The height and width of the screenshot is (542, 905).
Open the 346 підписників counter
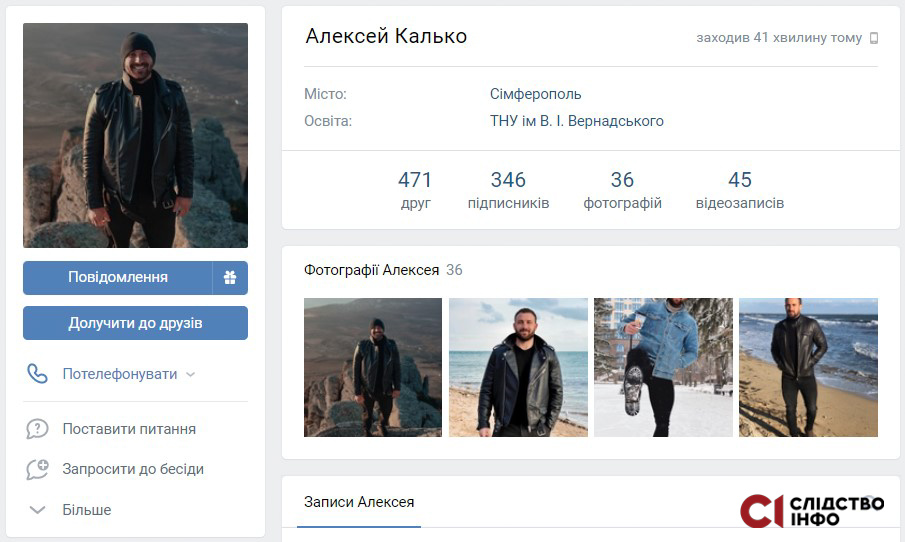(x=508, y=190)
